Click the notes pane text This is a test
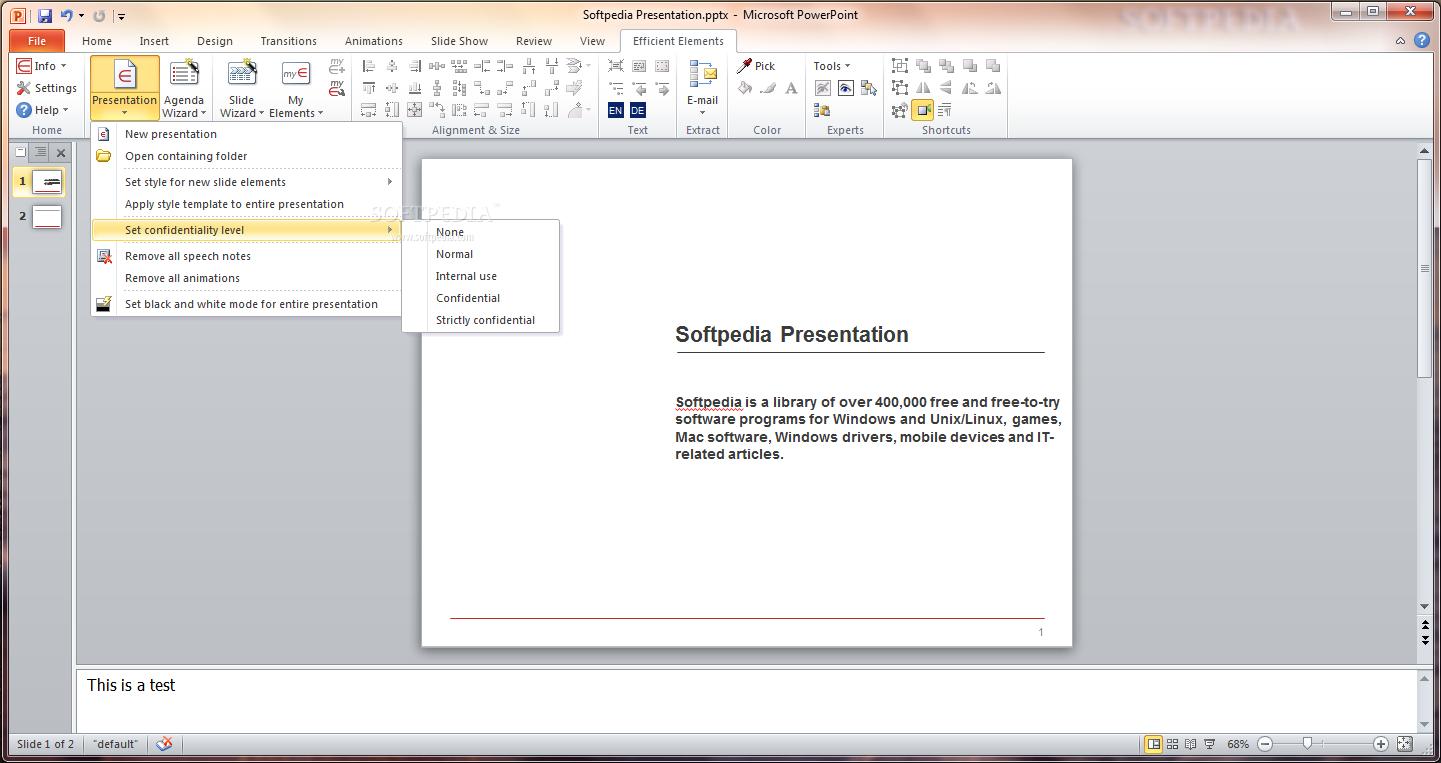Image resolution: width=1441 pixels, height=763 pixels. click(131, 685)
